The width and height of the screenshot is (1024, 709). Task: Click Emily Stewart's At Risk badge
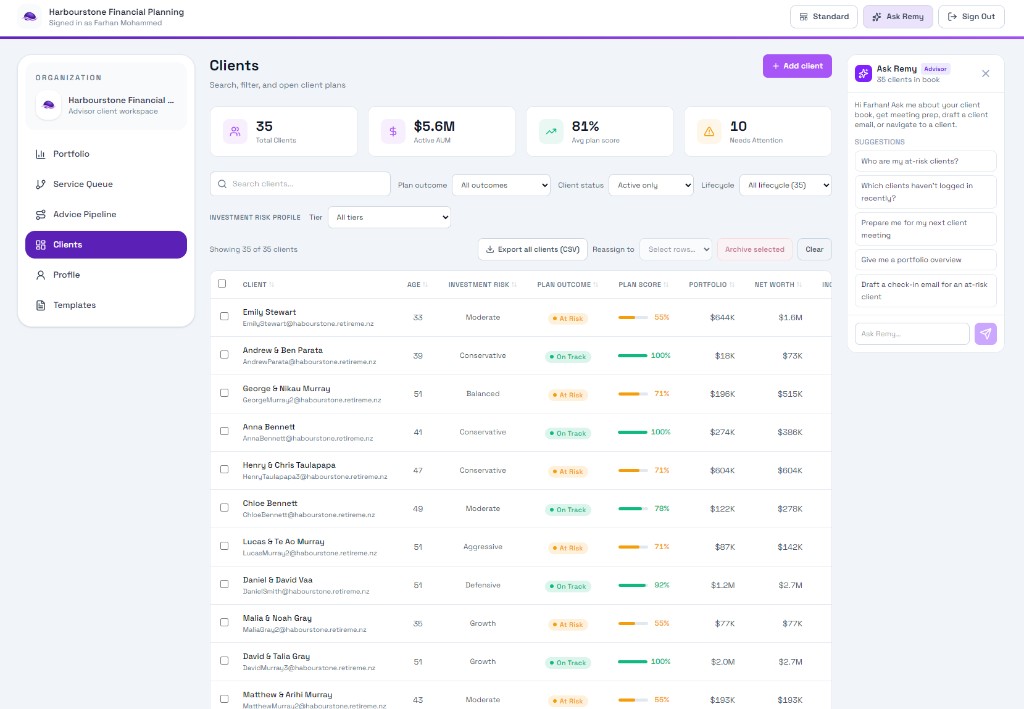568,319
